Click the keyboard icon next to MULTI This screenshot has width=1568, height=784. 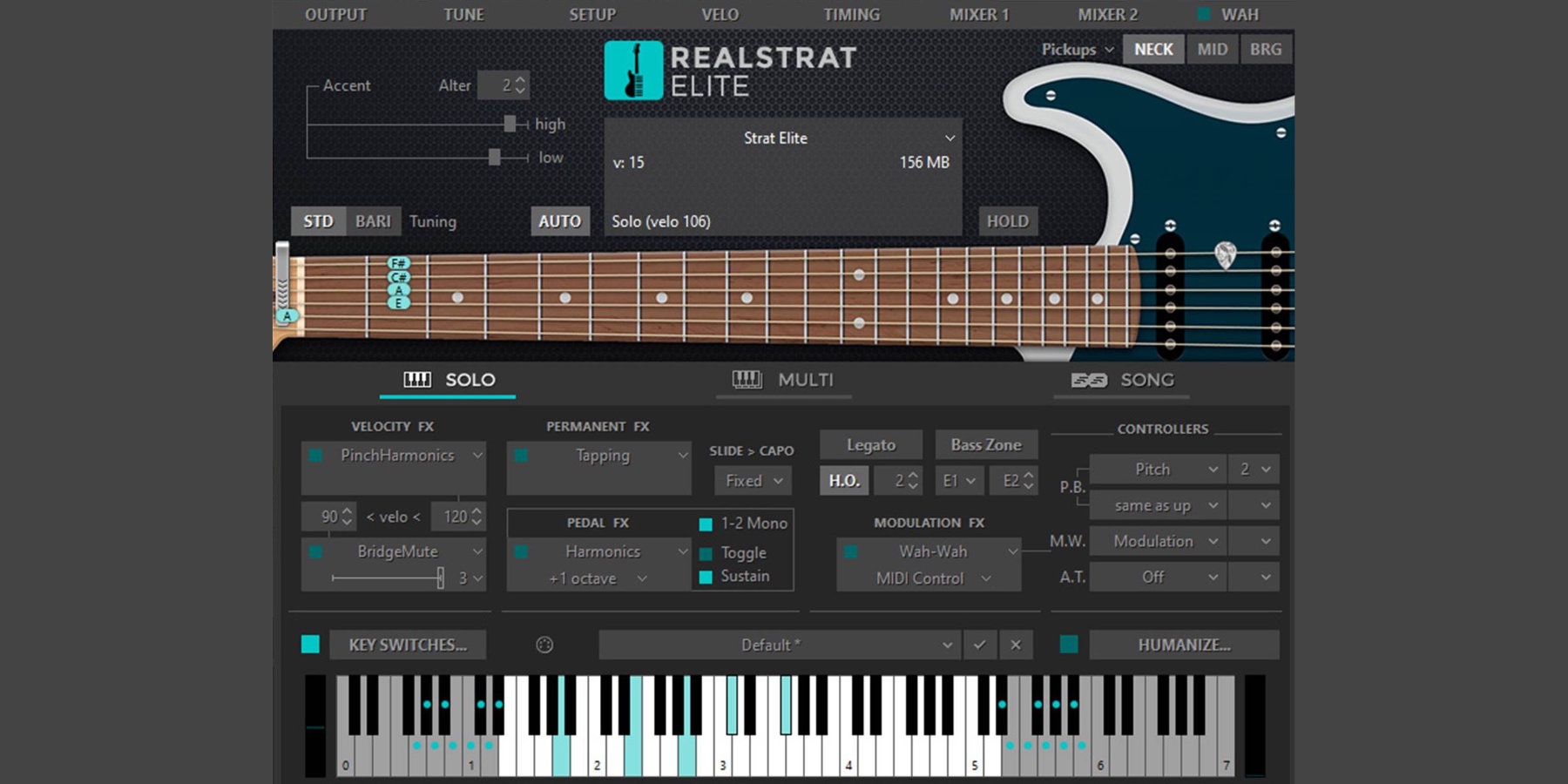click(x=747, y=379)
